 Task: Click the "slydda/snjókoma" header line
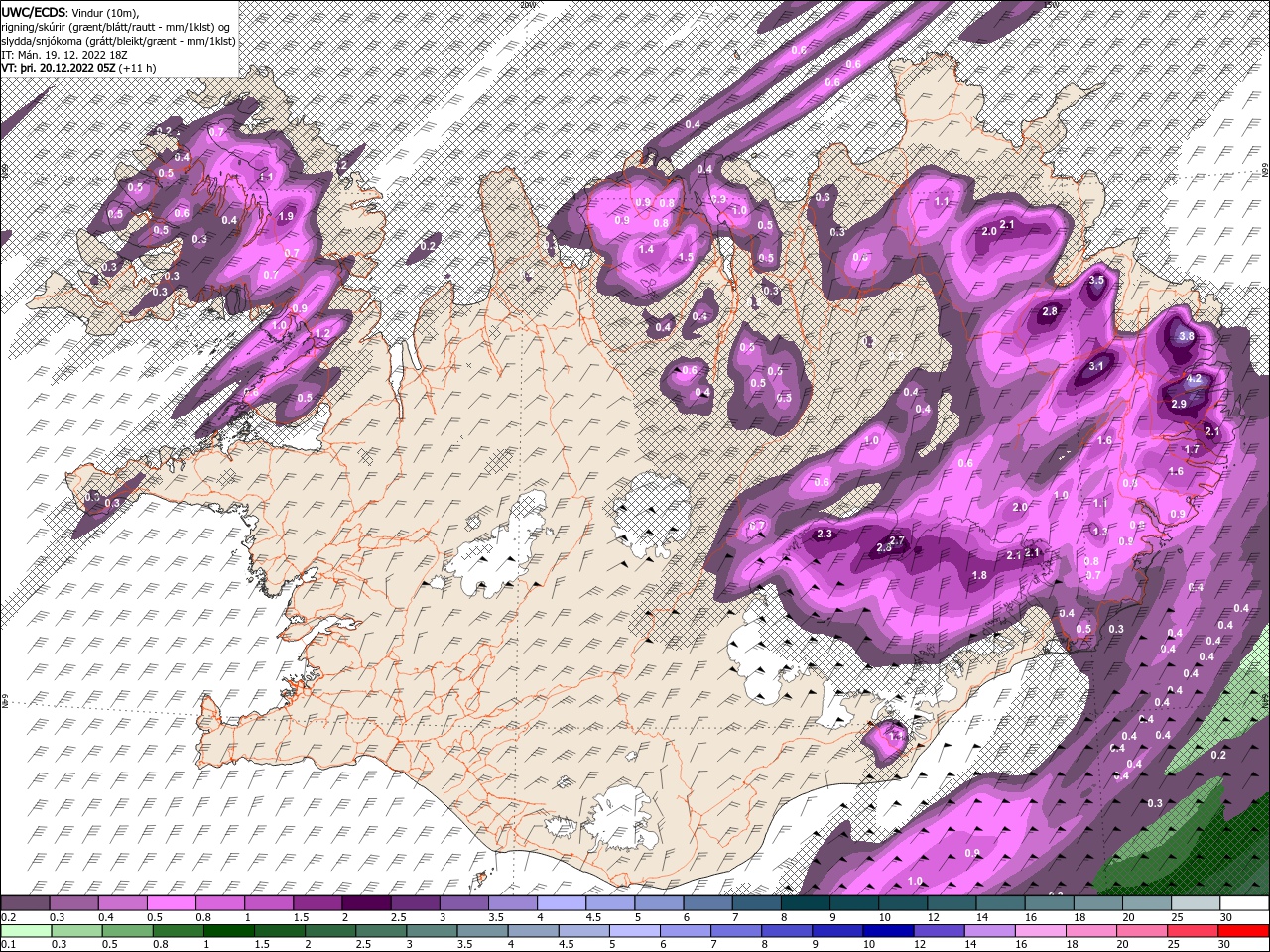(x=116, y=40)
